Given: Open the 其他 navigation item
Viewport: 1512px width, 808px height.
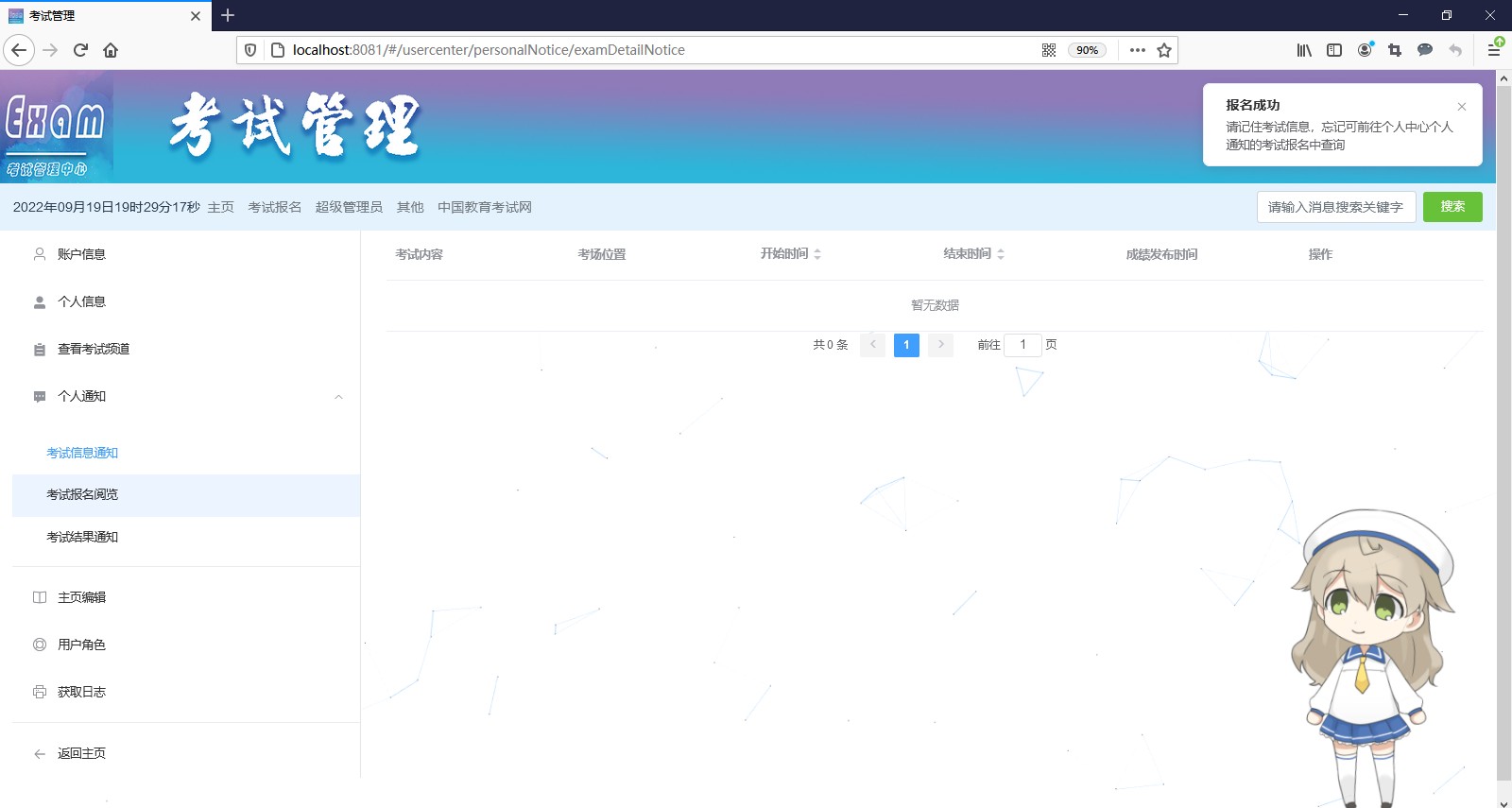Looking at the screenshot, I should 410,207.
